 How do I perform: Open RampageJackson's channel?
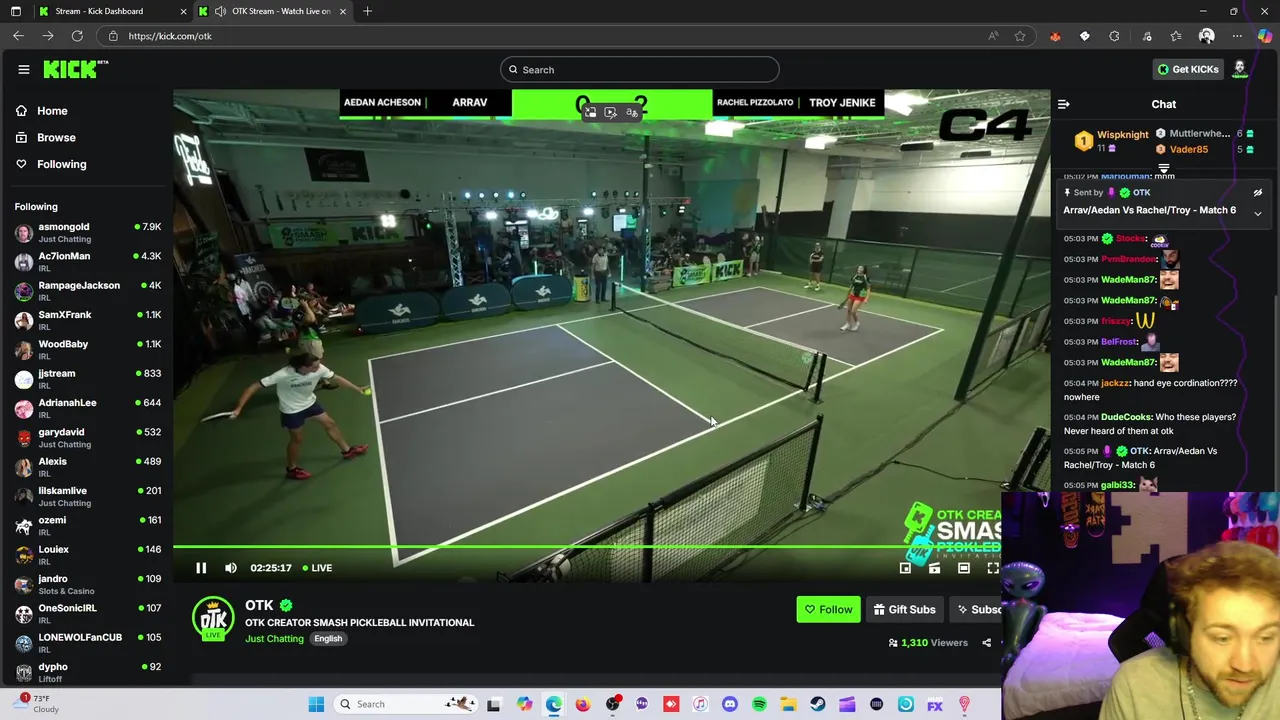pos(88,291)
